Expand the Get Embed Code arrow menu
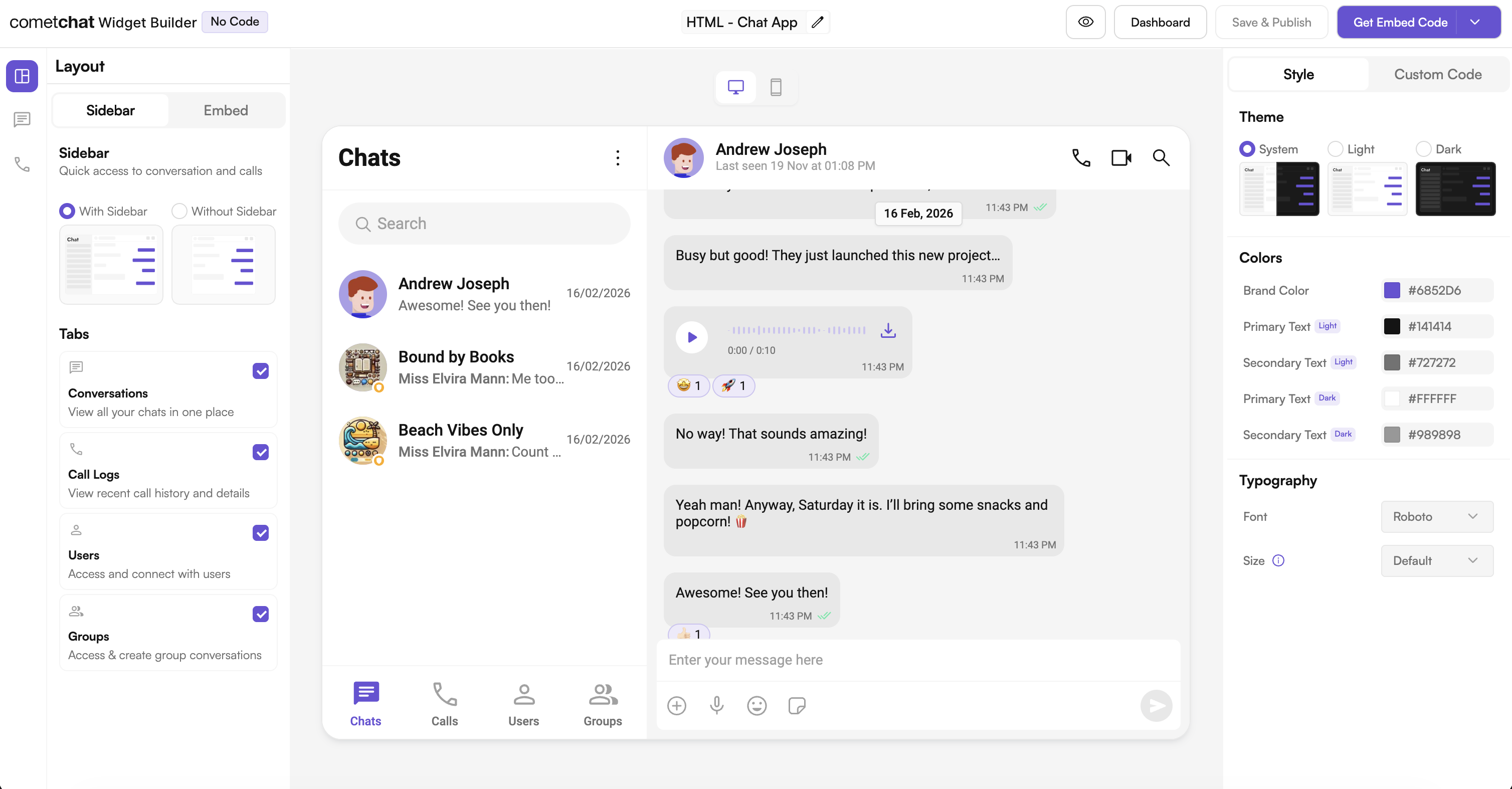The width and height of the screenshot is (1512, 789). (x=1475, y=23)
